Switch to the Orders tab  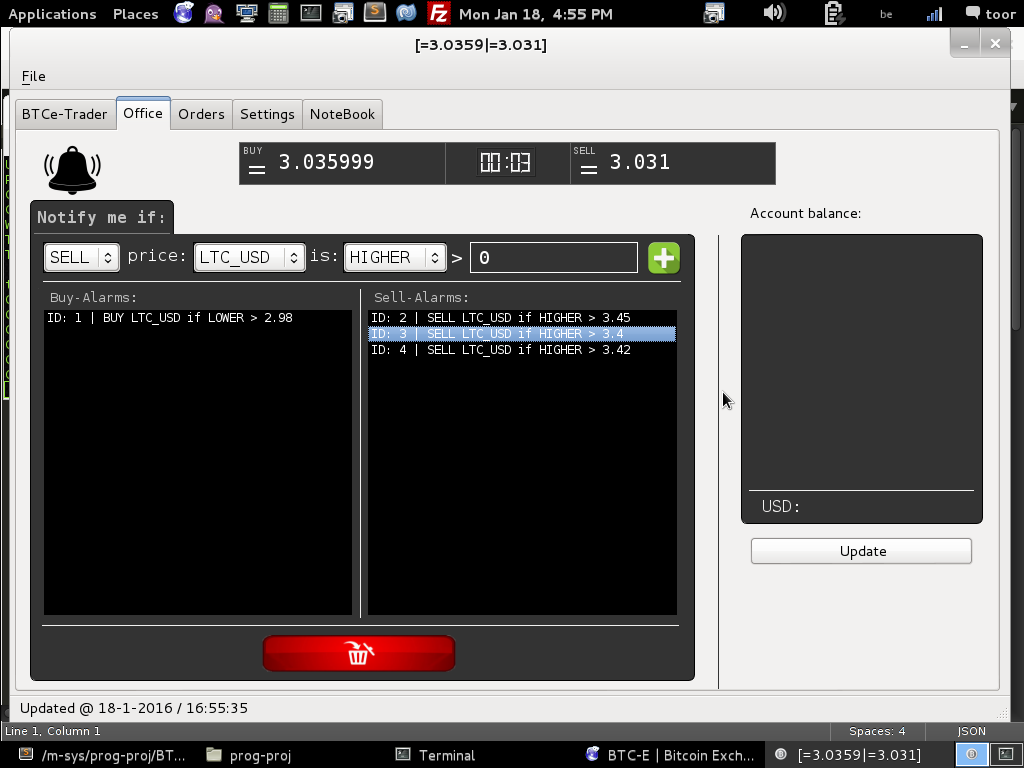point(201,114)
